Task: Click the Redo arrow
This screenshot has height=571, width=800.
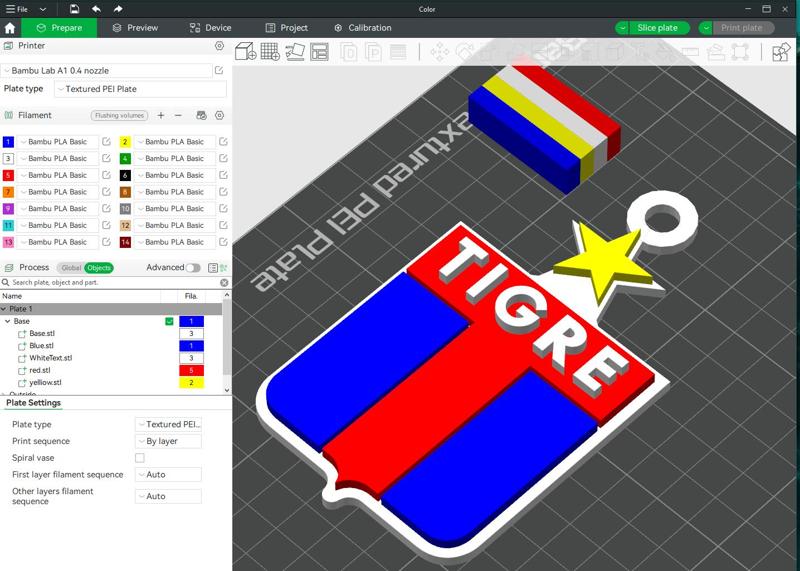Action: pos(118,9)
